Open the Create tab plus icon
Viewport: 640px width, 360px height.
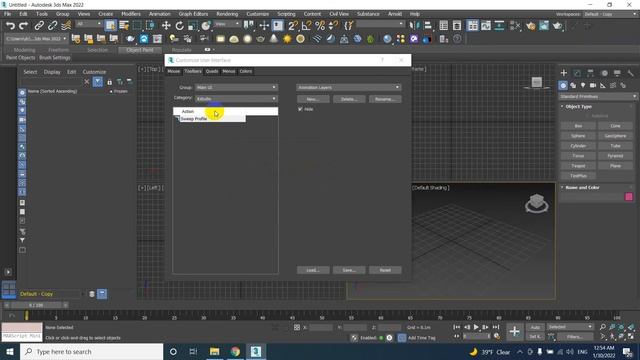[564, 73]
